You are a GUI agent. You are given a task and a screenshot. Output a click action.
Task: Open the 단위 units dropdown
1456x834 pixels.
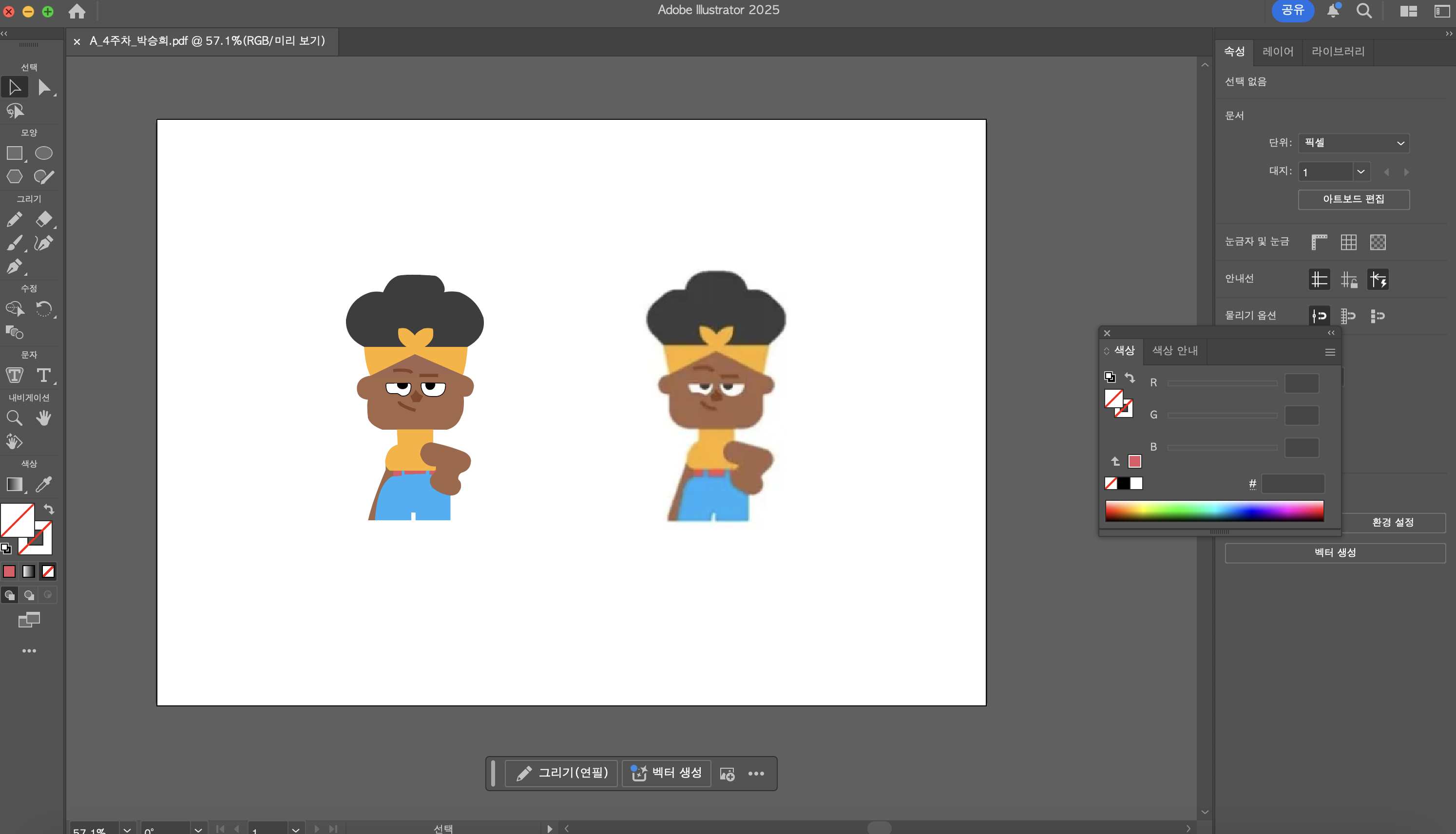[1353, 143]
